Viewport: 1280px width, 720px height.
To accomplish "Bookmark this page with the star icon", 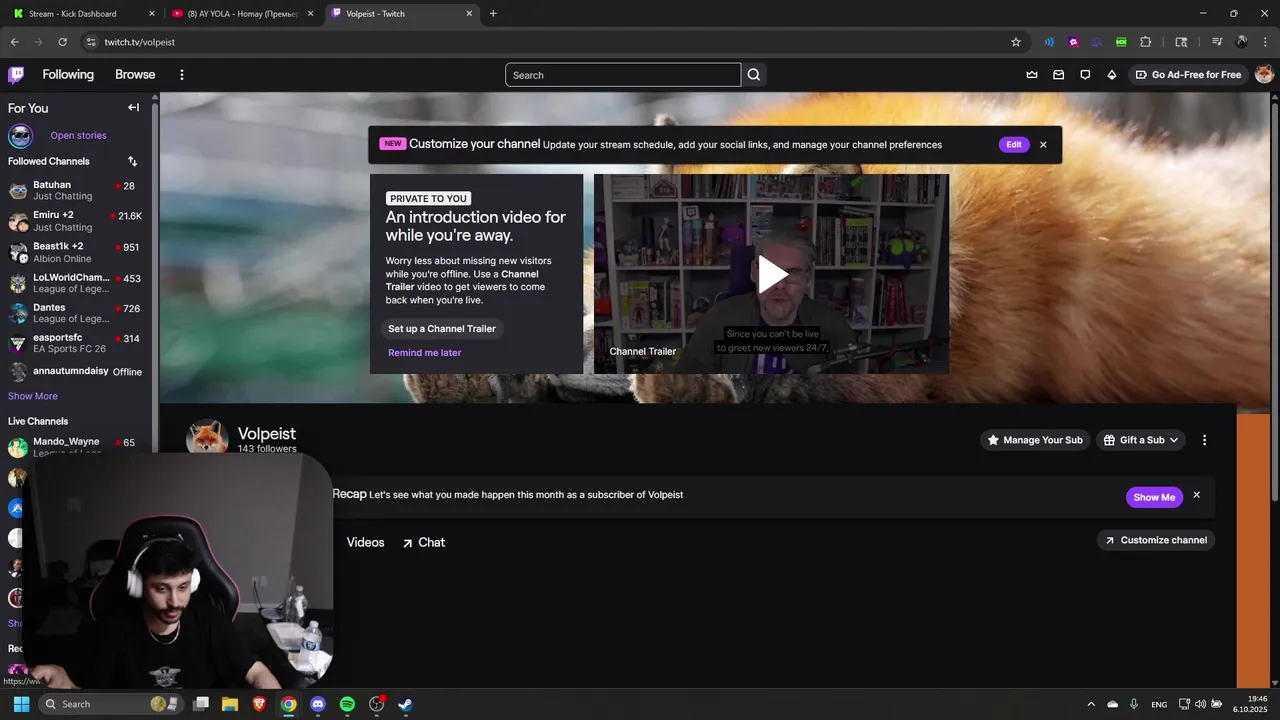I will tap(1016, 42).
